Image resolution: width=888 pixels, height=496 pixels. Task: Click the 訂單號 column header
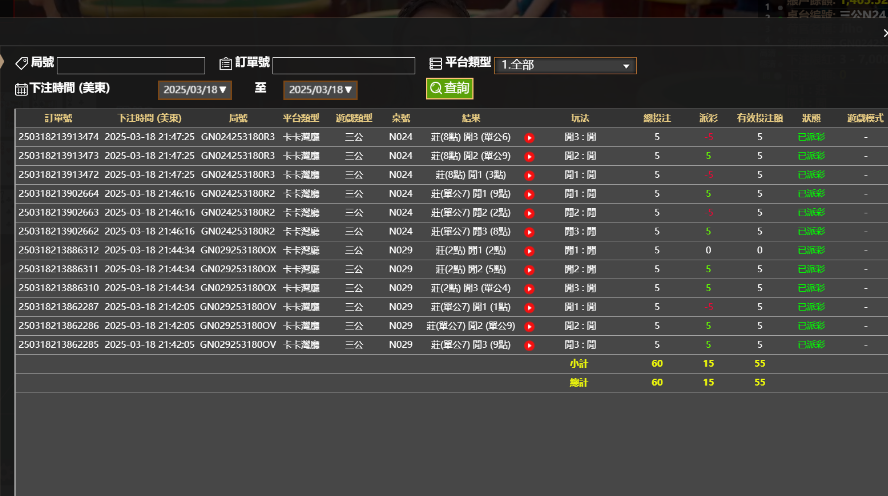[x=58, y=118]
